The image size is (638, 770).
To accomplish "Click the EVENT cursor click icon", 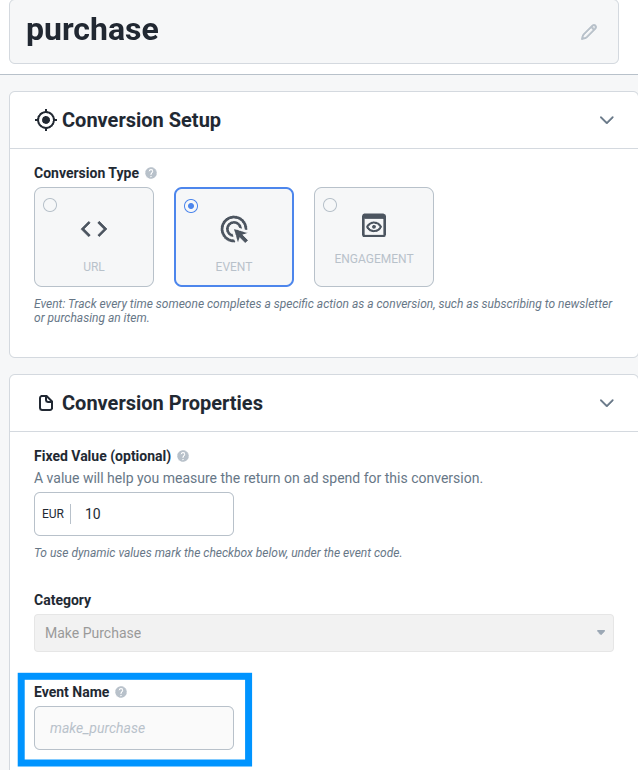I will point(234,230).
